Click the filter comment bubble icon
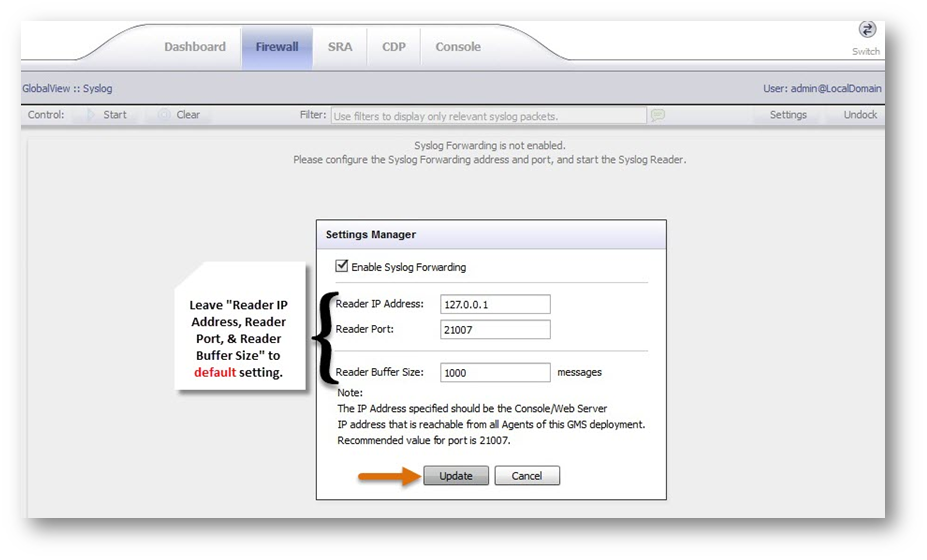Viewport: 927px width, 560px height. tap(657, 115)
